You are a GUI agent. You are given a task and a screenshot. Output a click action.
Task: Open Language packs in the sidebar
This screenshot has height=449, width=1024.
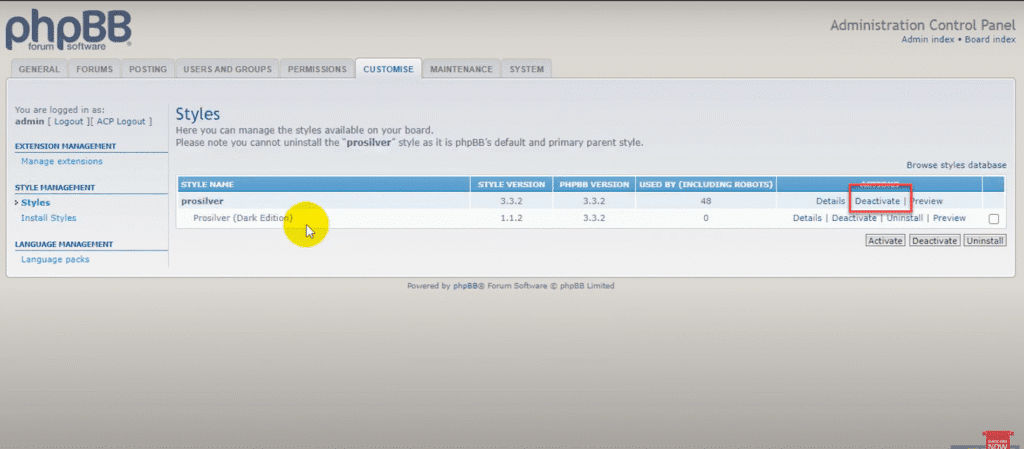tap(55, 260)
